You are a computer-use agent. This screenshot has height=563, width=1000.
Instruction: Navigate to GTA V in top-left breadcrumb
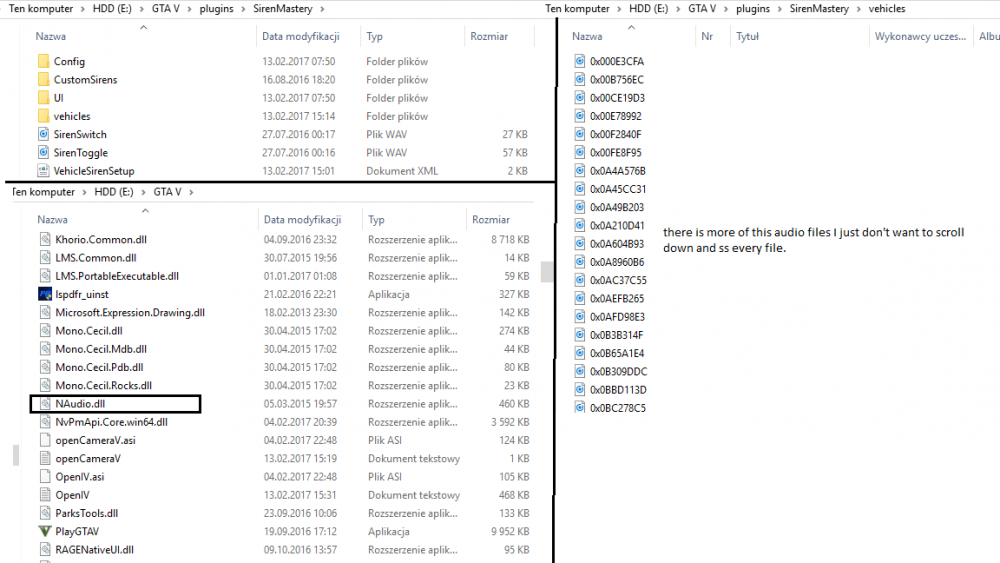point(165,9)
